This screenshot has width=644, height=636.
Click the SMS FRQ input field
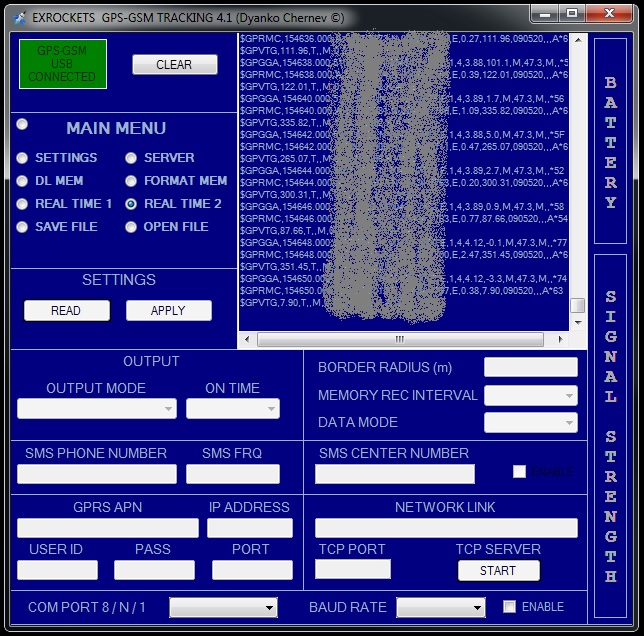tap(233, 474)
